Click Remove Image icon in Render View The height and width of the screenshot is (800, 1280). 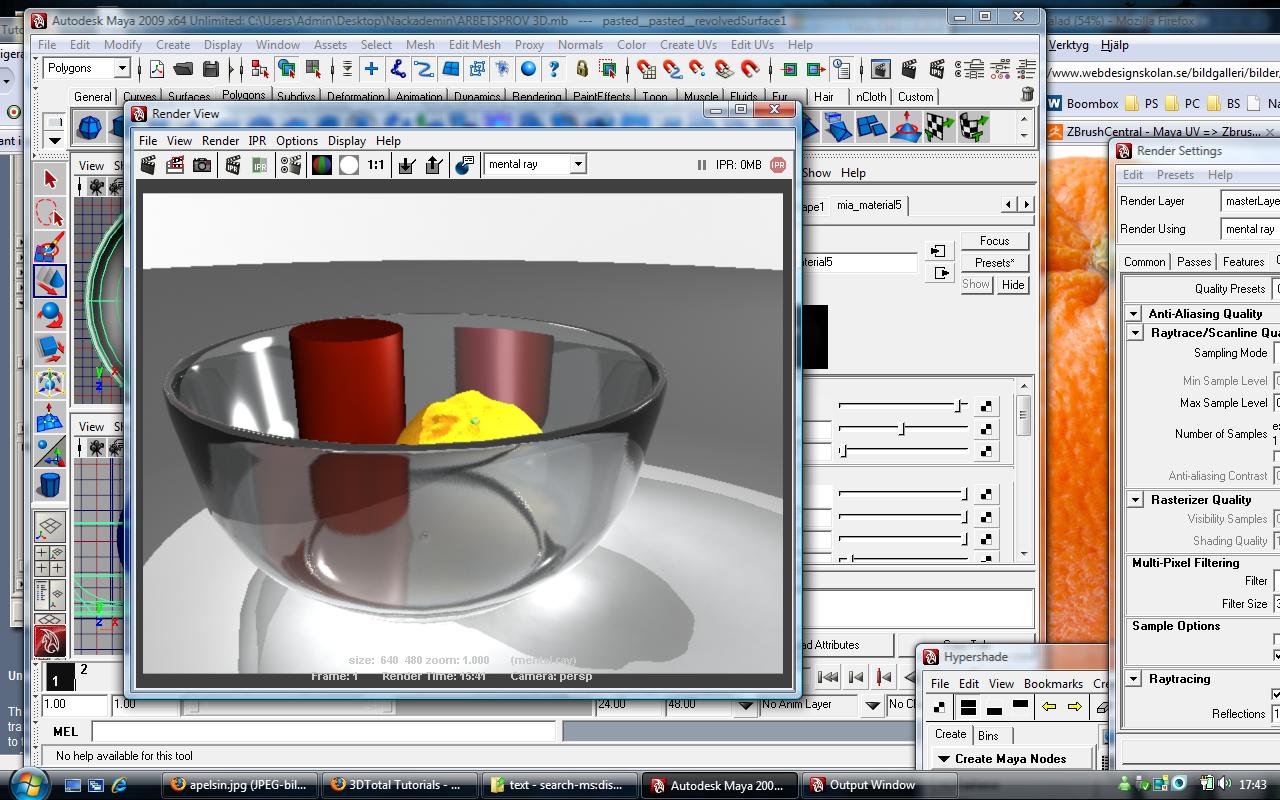coord(434,165)
